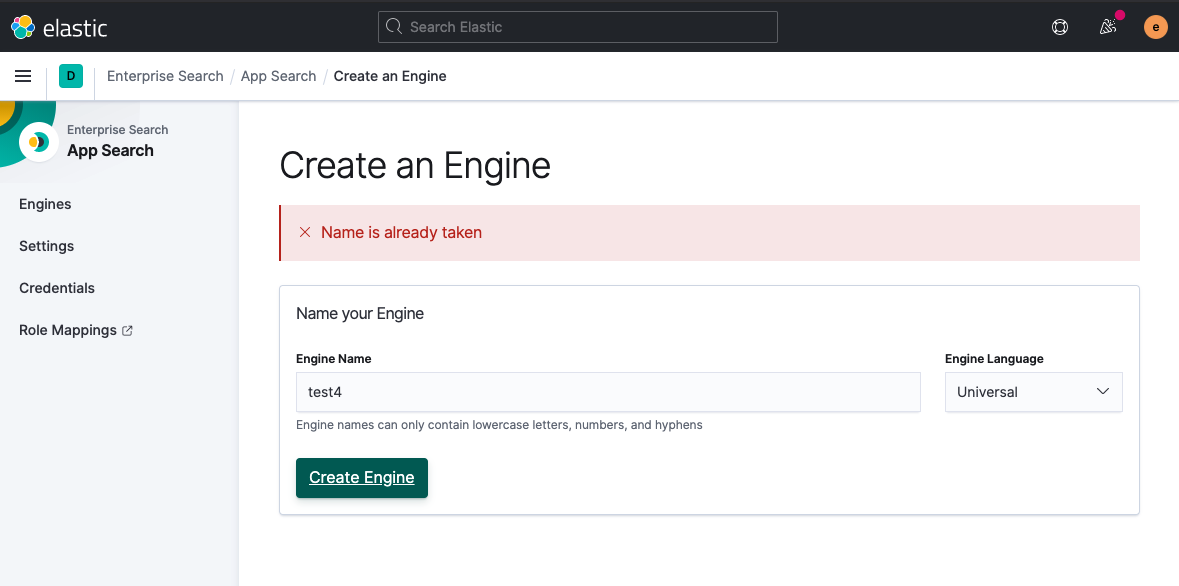This screenshot has width=1179, height=586.
Task: Open Settings in the sidebar
Action: click(47, 246)
